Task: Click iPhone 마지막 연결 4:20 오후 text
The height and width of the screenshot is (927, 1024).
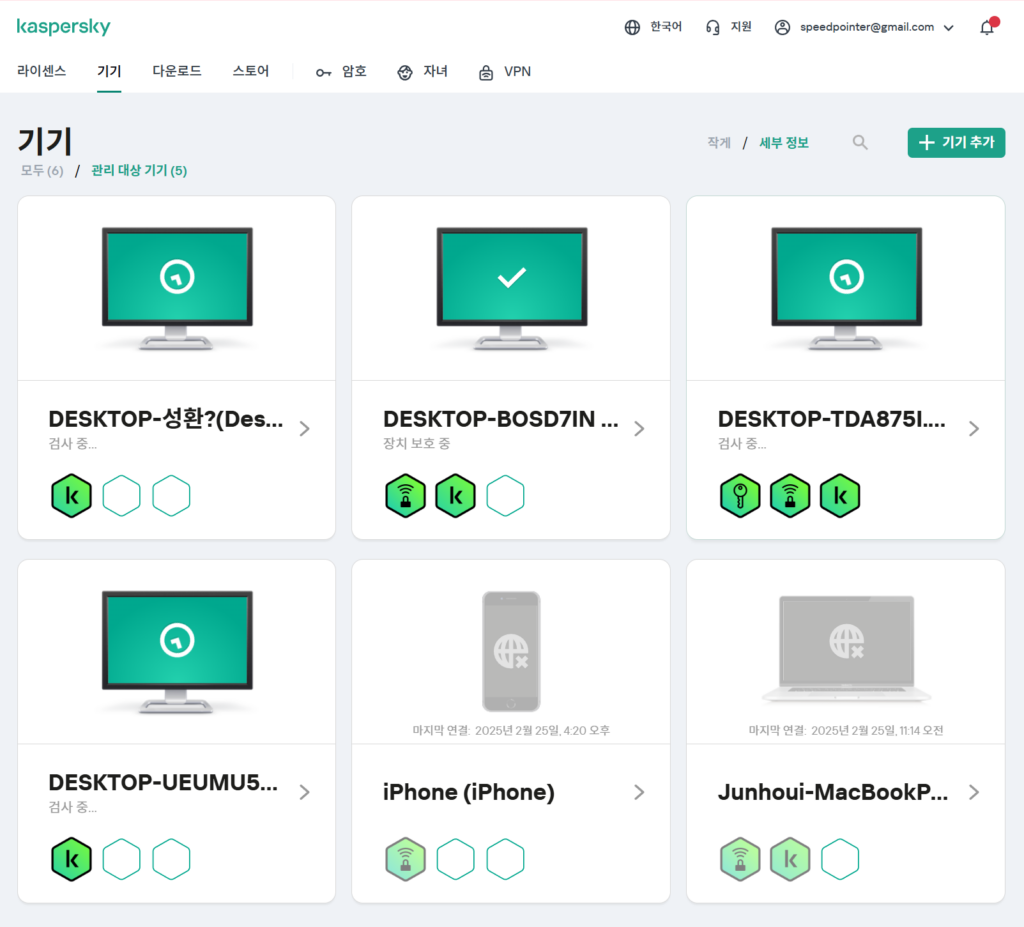Action: pos(511,730)
